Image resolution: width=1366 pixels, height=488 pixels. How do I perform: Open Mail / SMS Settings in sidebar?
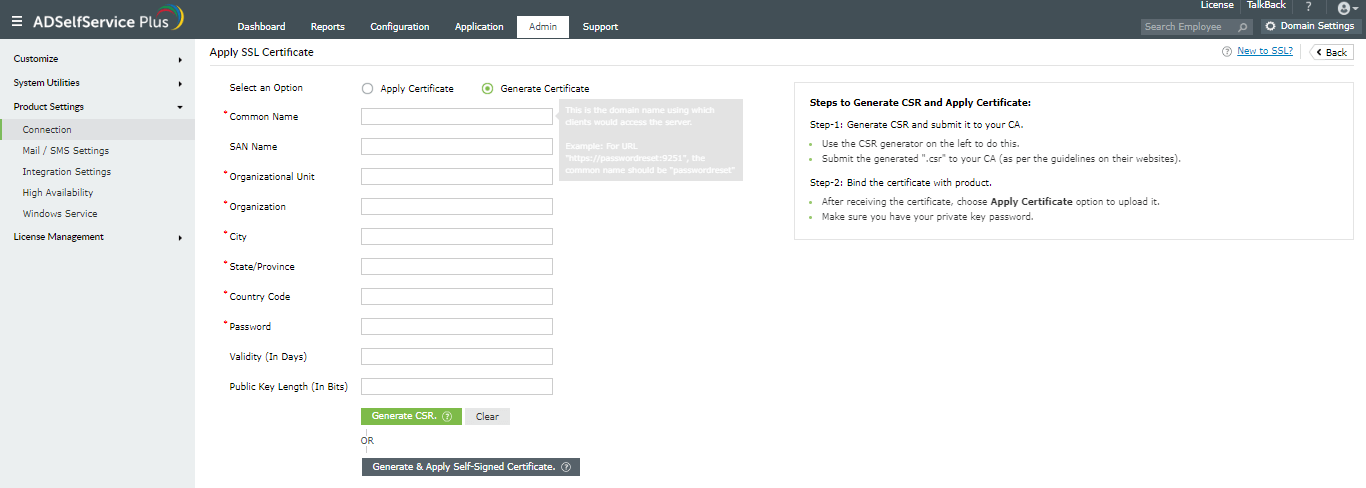[x=66, y=151]
